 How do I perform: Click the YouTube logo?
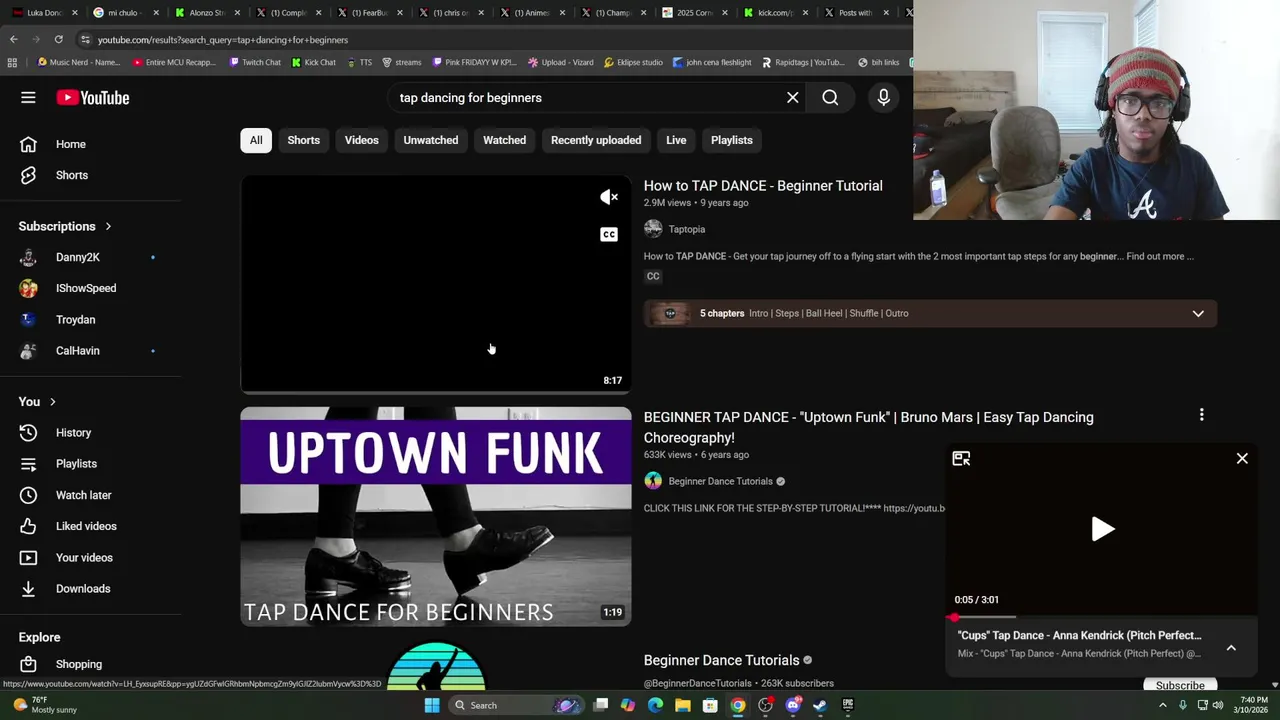93,97
